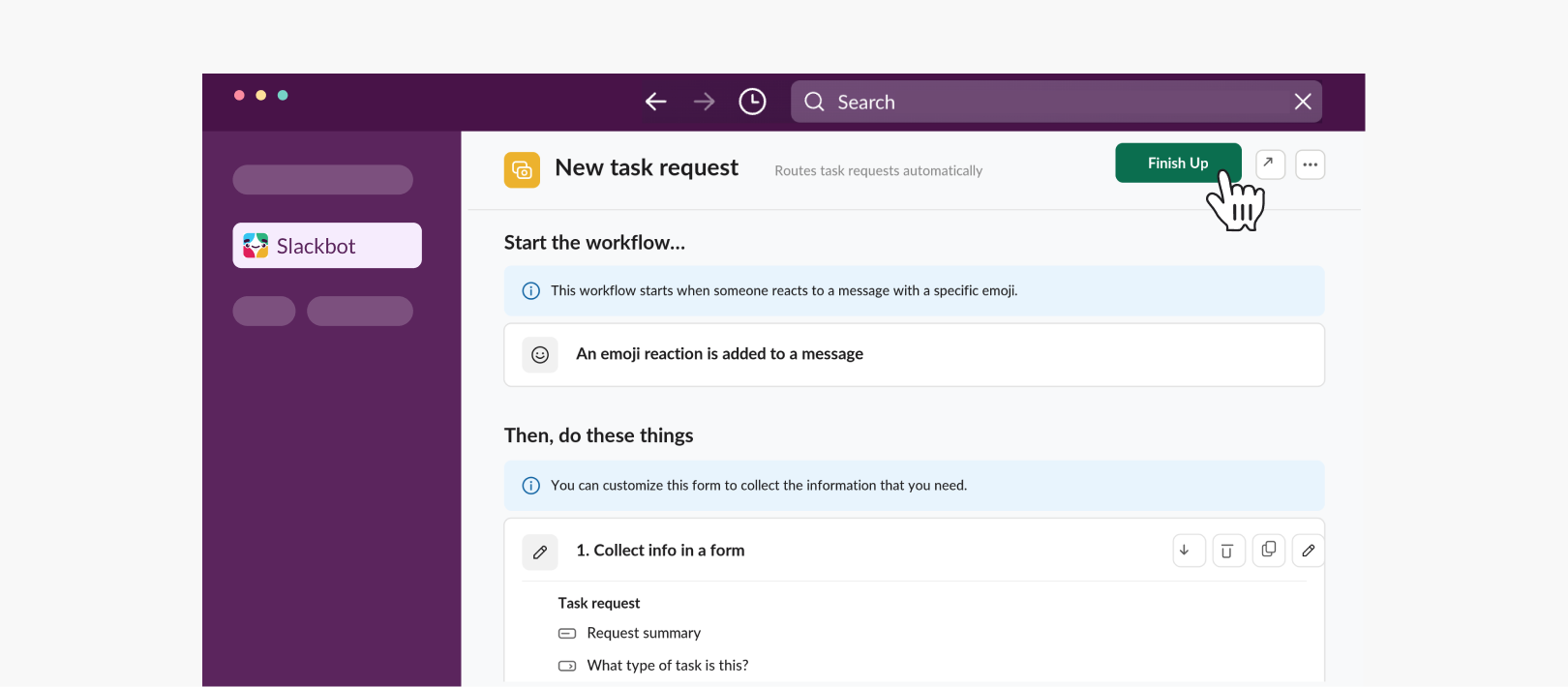The height and width of the screenshot is (687, 1568).
Task: Click the "New task request" workflow title
Action: point(647,168)
